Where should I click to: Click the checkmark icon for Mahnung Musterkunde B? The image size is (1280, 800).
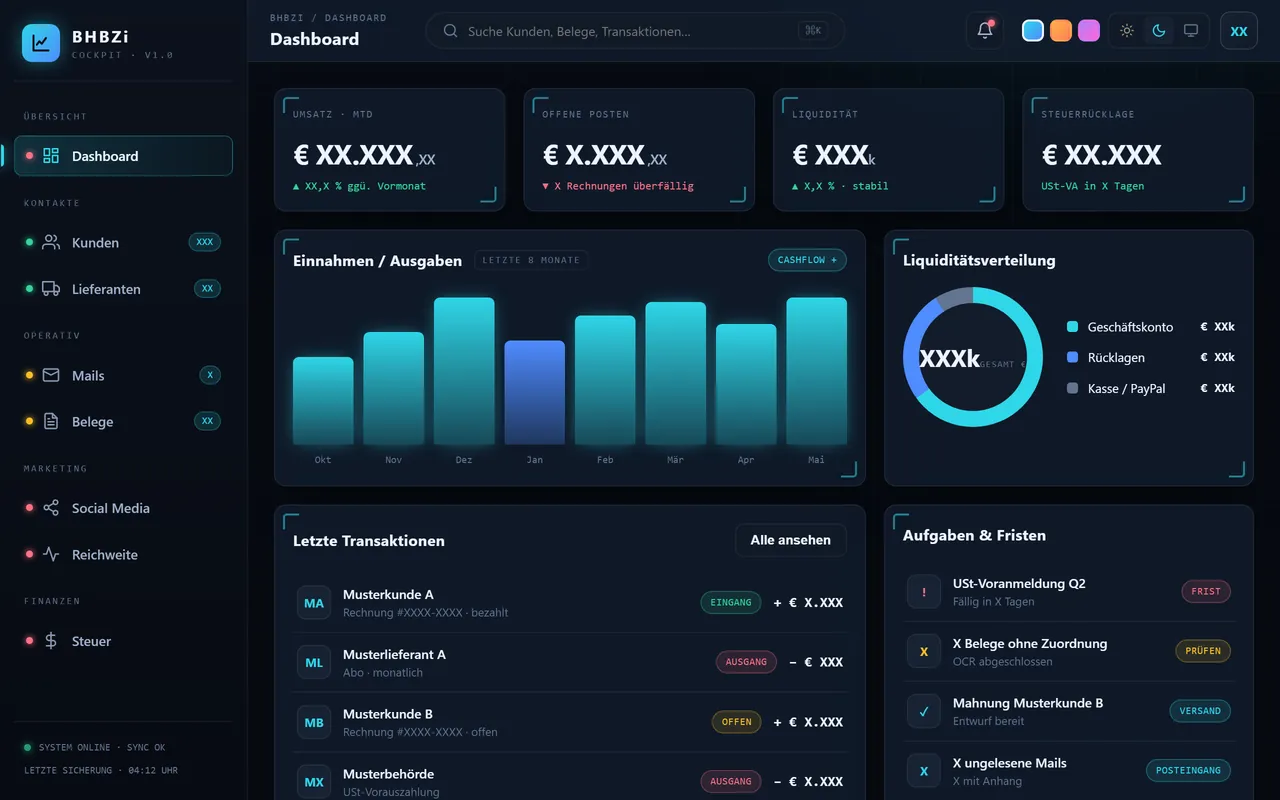[x=924, y=711]
